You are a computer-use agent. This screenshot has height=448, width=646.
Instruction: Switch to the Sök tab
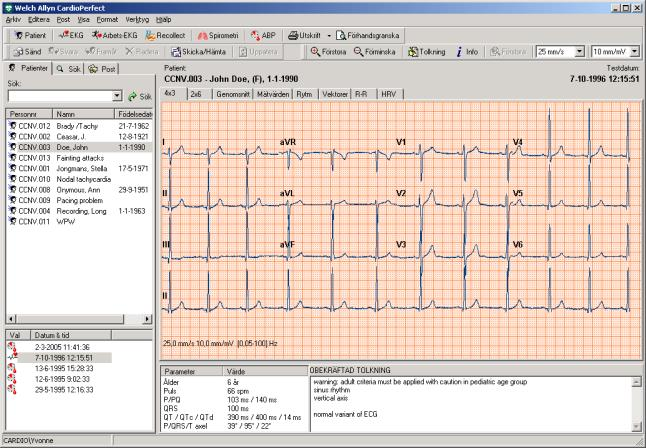point(68,69)
